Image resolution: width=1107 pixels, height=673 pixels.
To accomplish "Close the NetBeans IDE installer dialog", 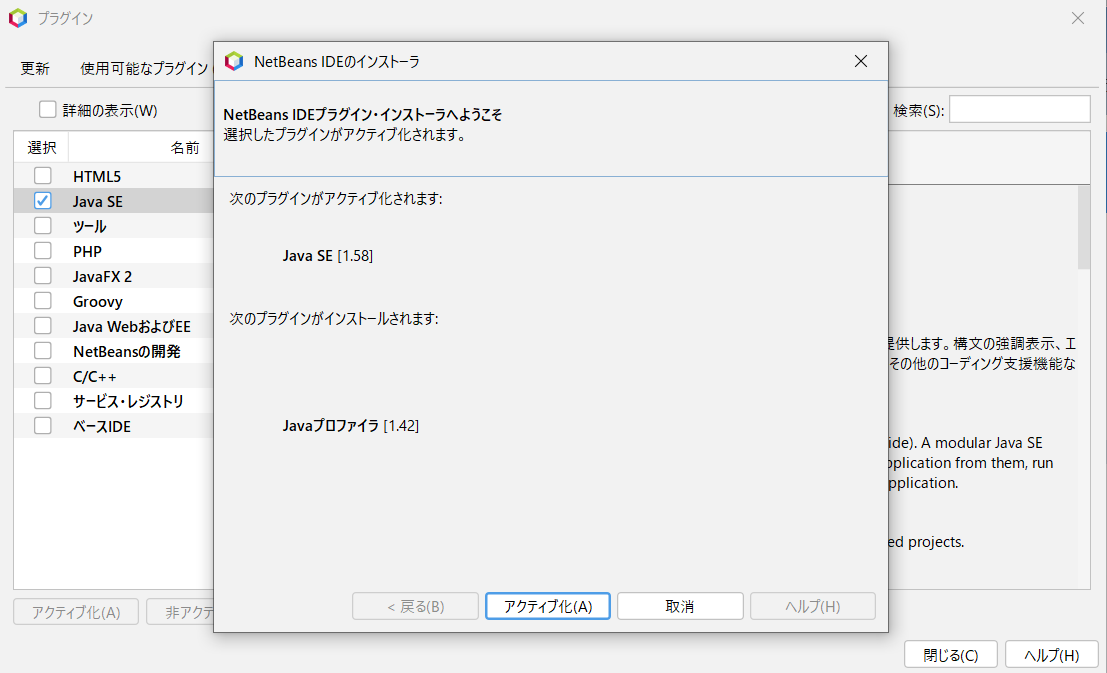I will pyautogui.click(x=861, y=61).
